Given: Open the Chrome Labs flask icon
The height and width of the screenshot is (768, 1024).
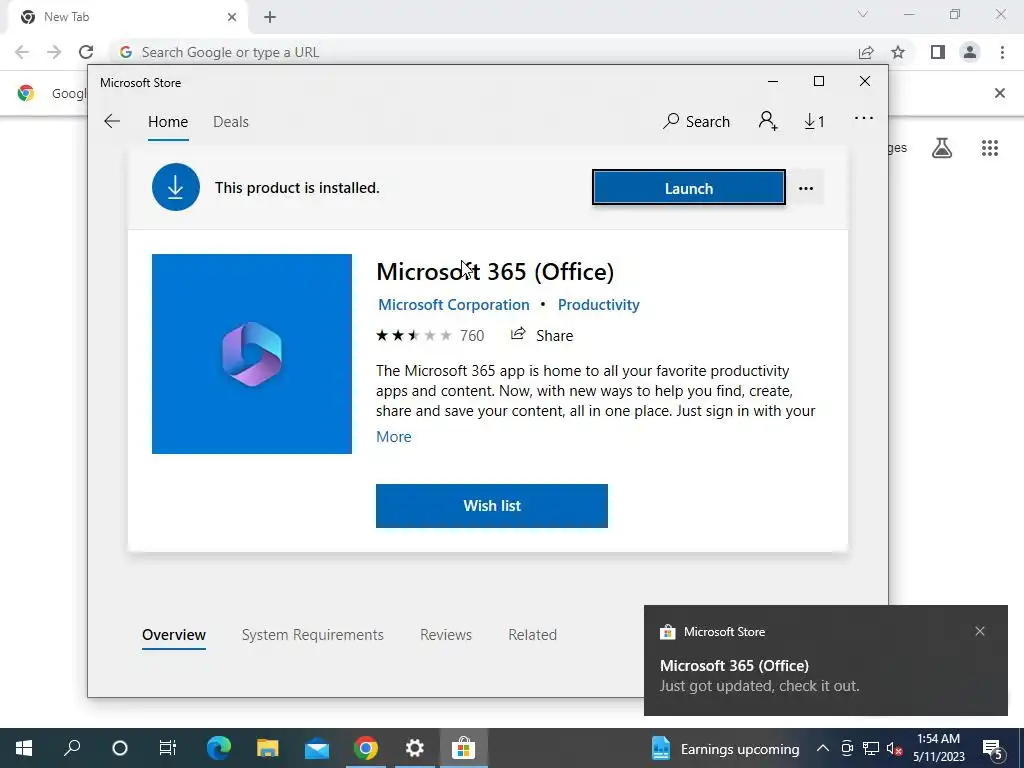Looking at the screenshot, I should pyautogui.click(x=942, y=148).
